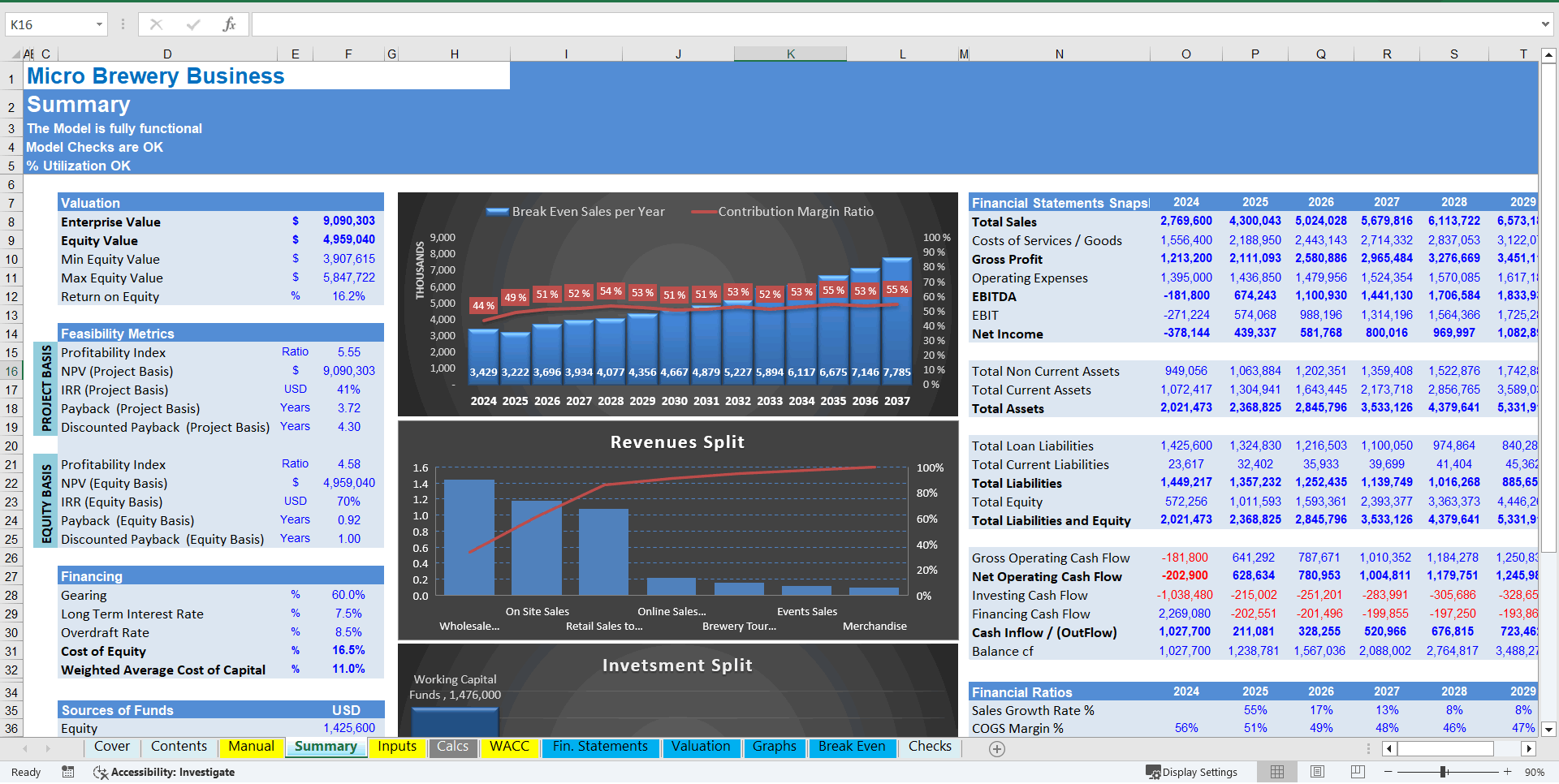Go to next sheet tab arrow

click(48, 748)
